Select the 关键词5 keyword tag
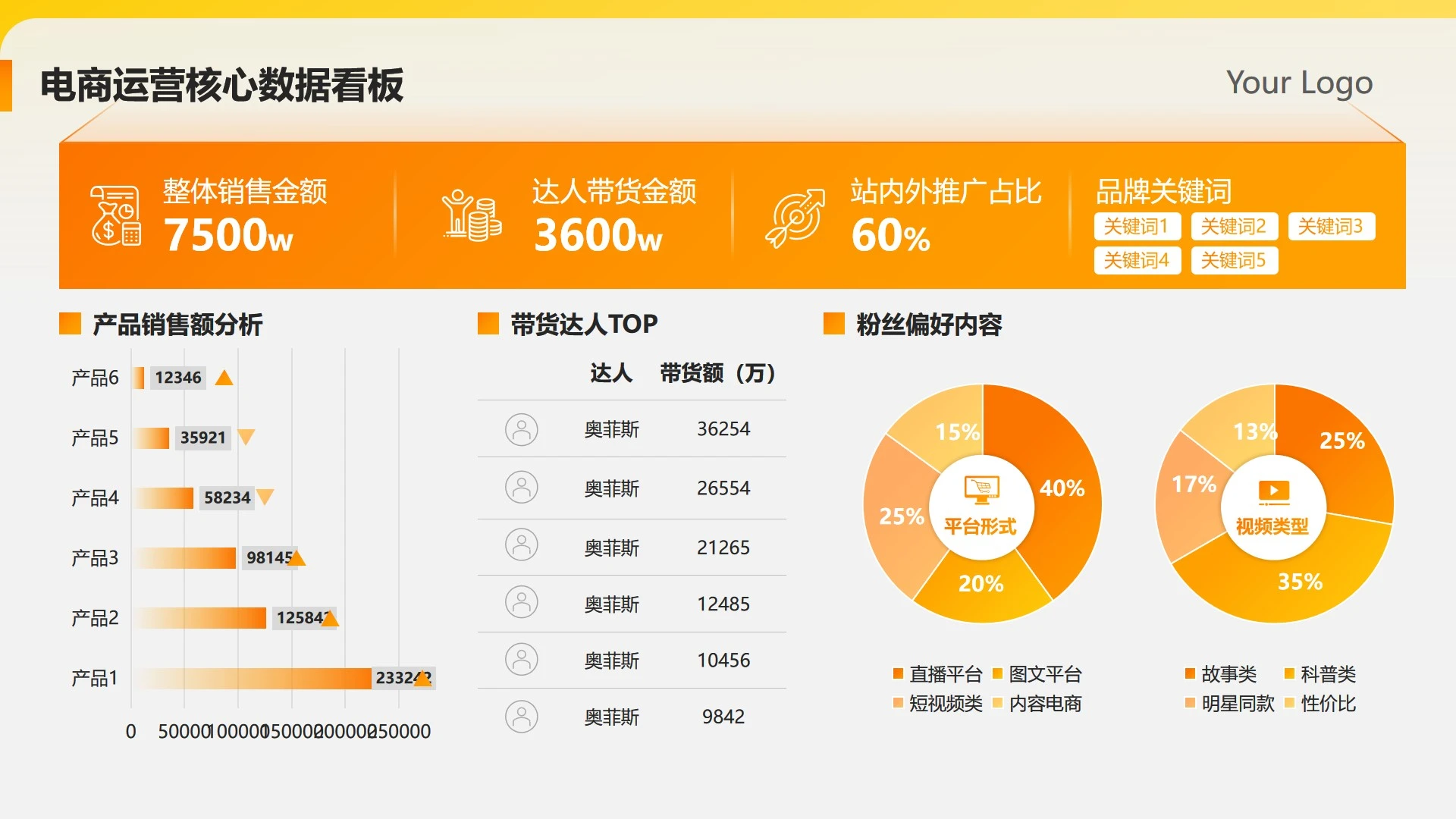 click(x=1234, y=260)
